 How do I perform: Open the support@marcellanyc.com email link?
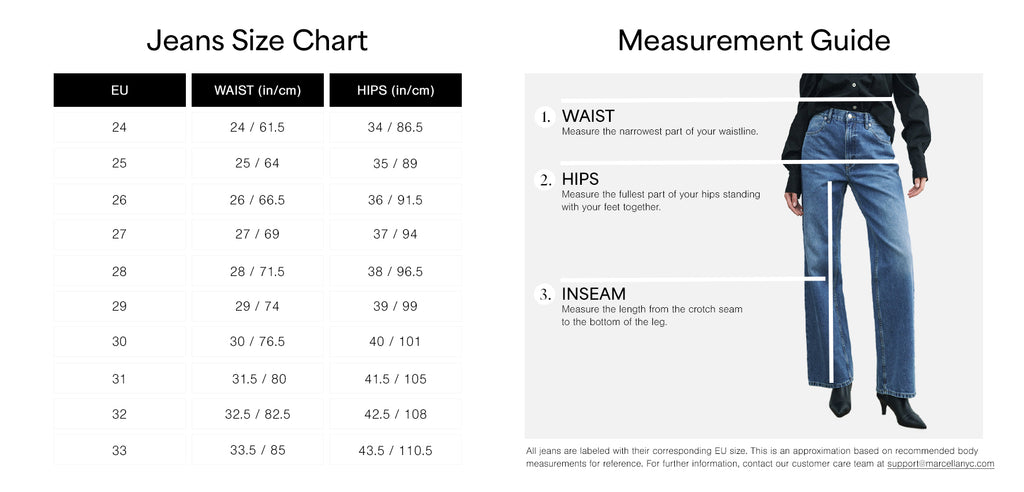tap(940, 464)
